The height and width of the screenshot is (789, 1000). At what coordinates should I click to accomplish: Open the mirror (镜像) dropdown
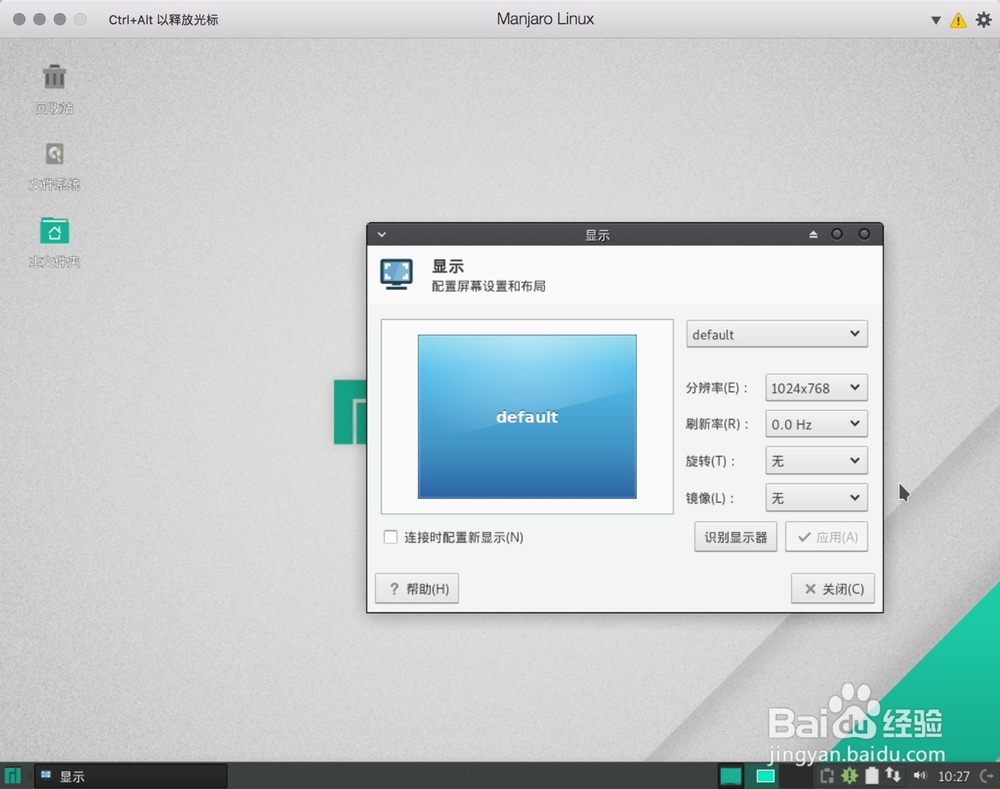(x=816, y=498)
